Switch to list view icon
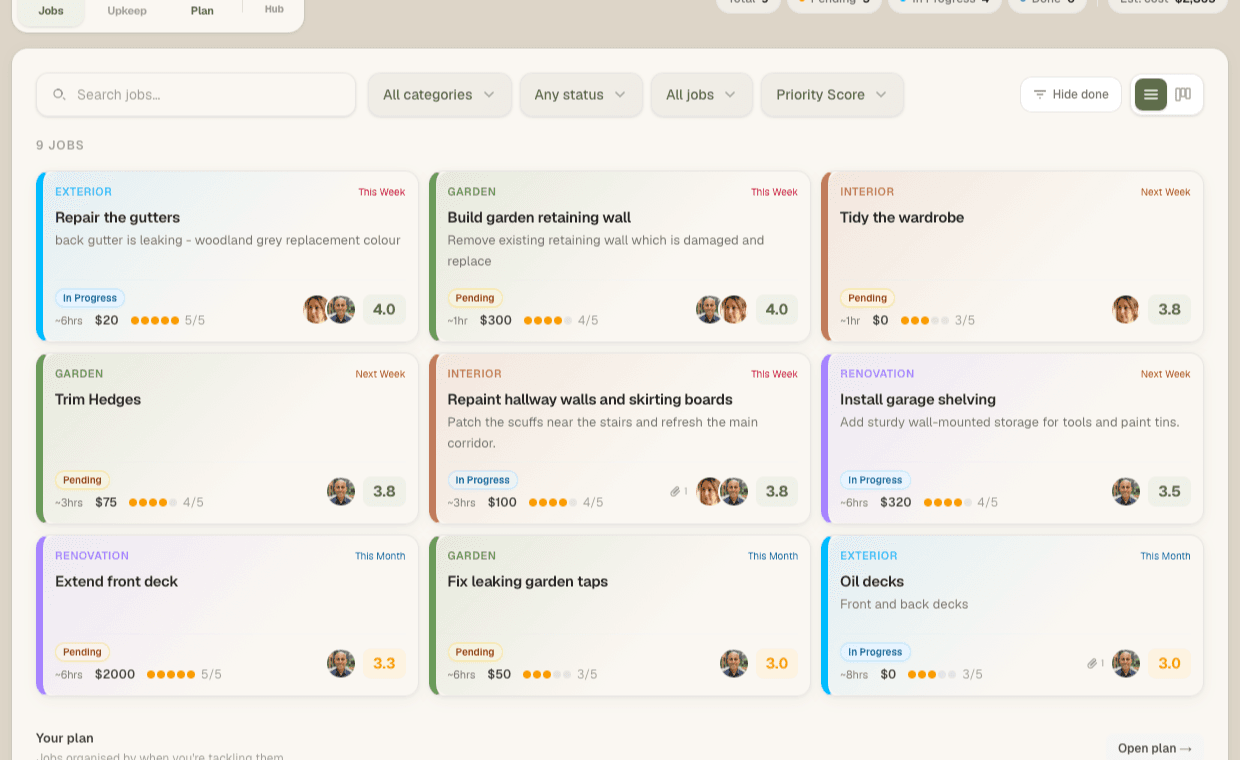Image resolution: width=1240 pixels, height=760 pixels. click(1151, 95)
